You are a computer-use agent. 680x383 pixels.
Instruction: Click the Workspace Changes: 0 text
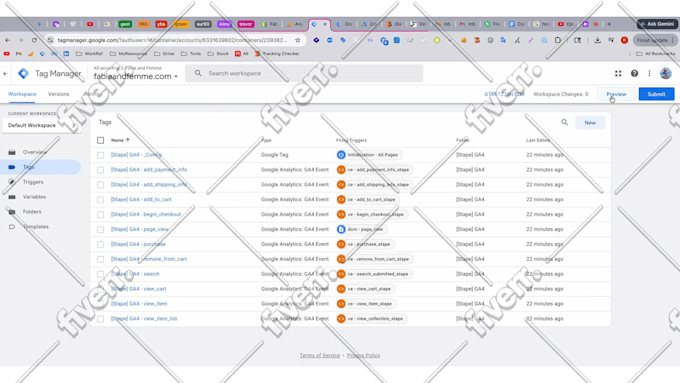pyautogui.click(x=561, y=94)
